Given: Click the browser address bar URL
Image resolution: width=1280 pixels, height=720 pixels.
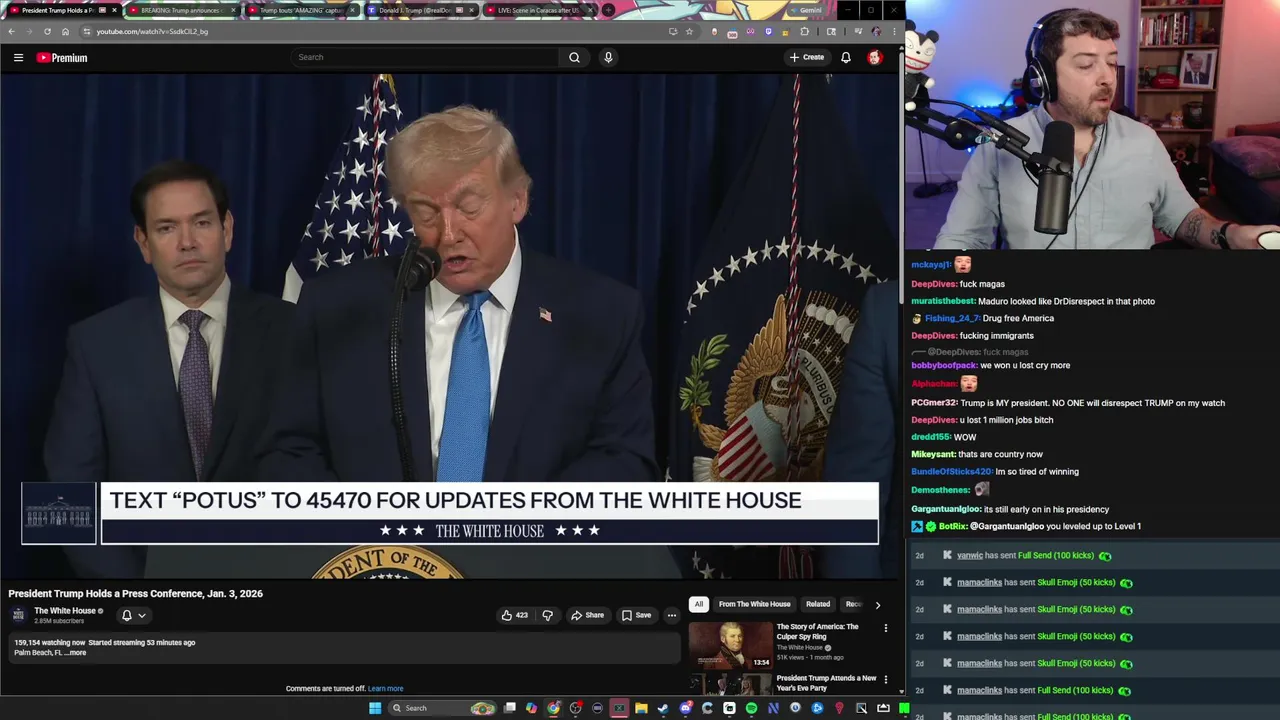Looking at the screenshot, I should 152,31.
